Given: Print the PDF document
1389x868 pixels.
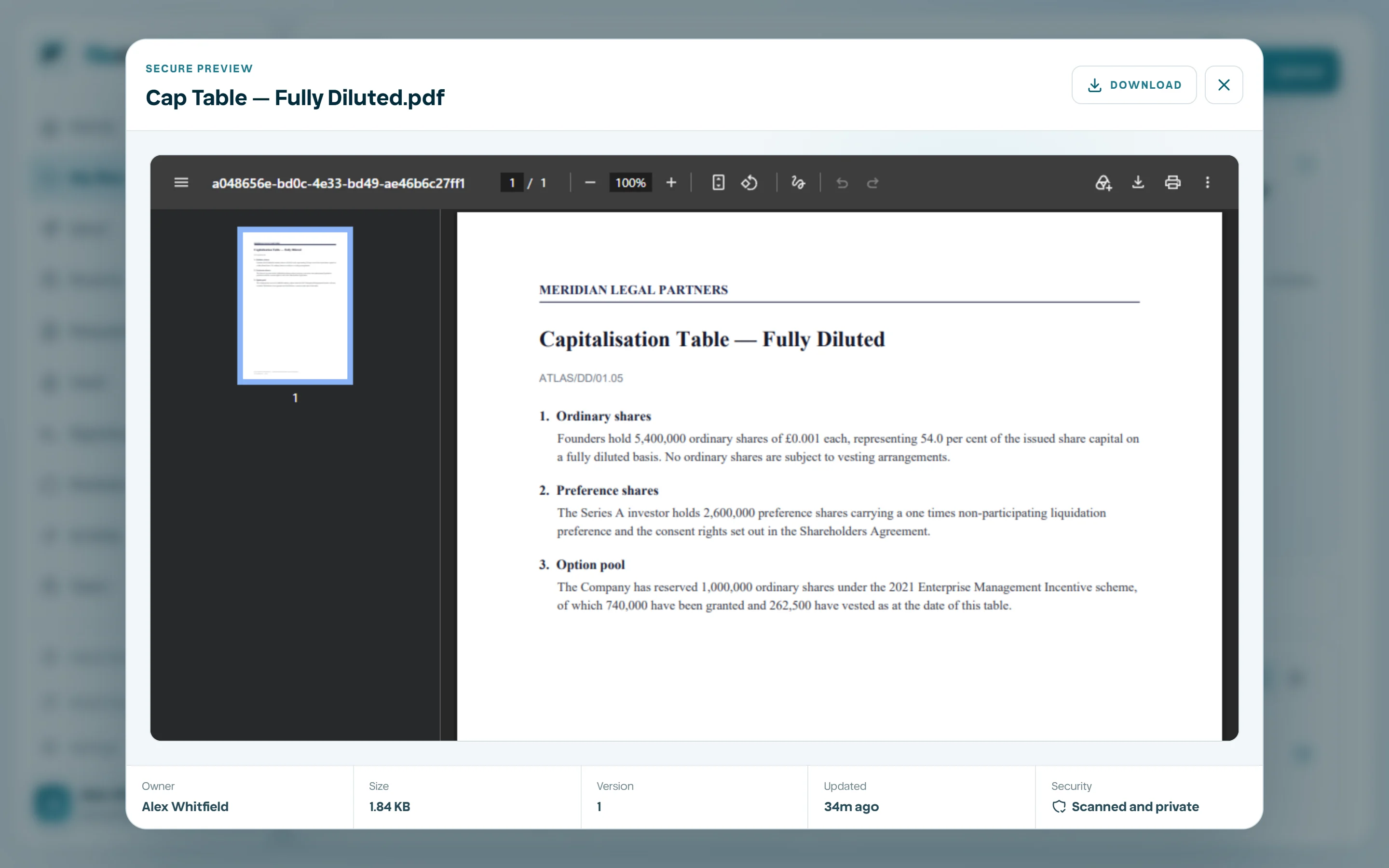Looking at the screenshot, I should point(1172,183).
